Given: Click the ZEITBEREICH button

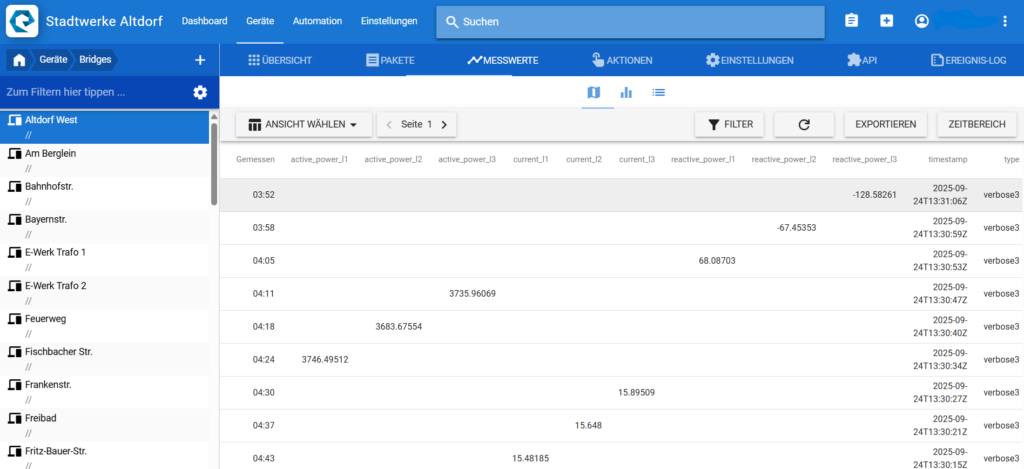Looking at the screenshot, I should coord(977,124).
